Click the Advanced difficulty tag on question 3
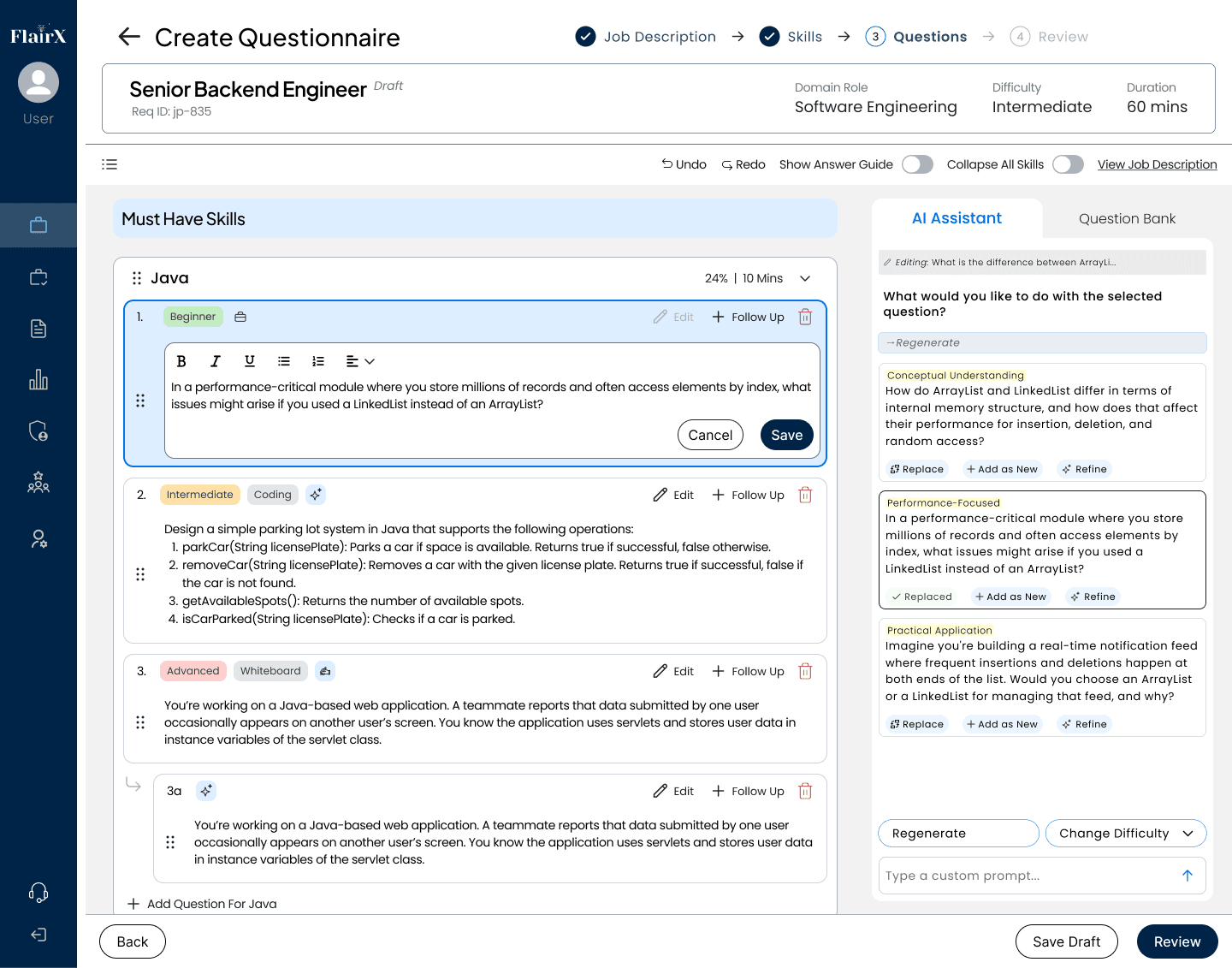1232x968 pixels. coord(192,671)
